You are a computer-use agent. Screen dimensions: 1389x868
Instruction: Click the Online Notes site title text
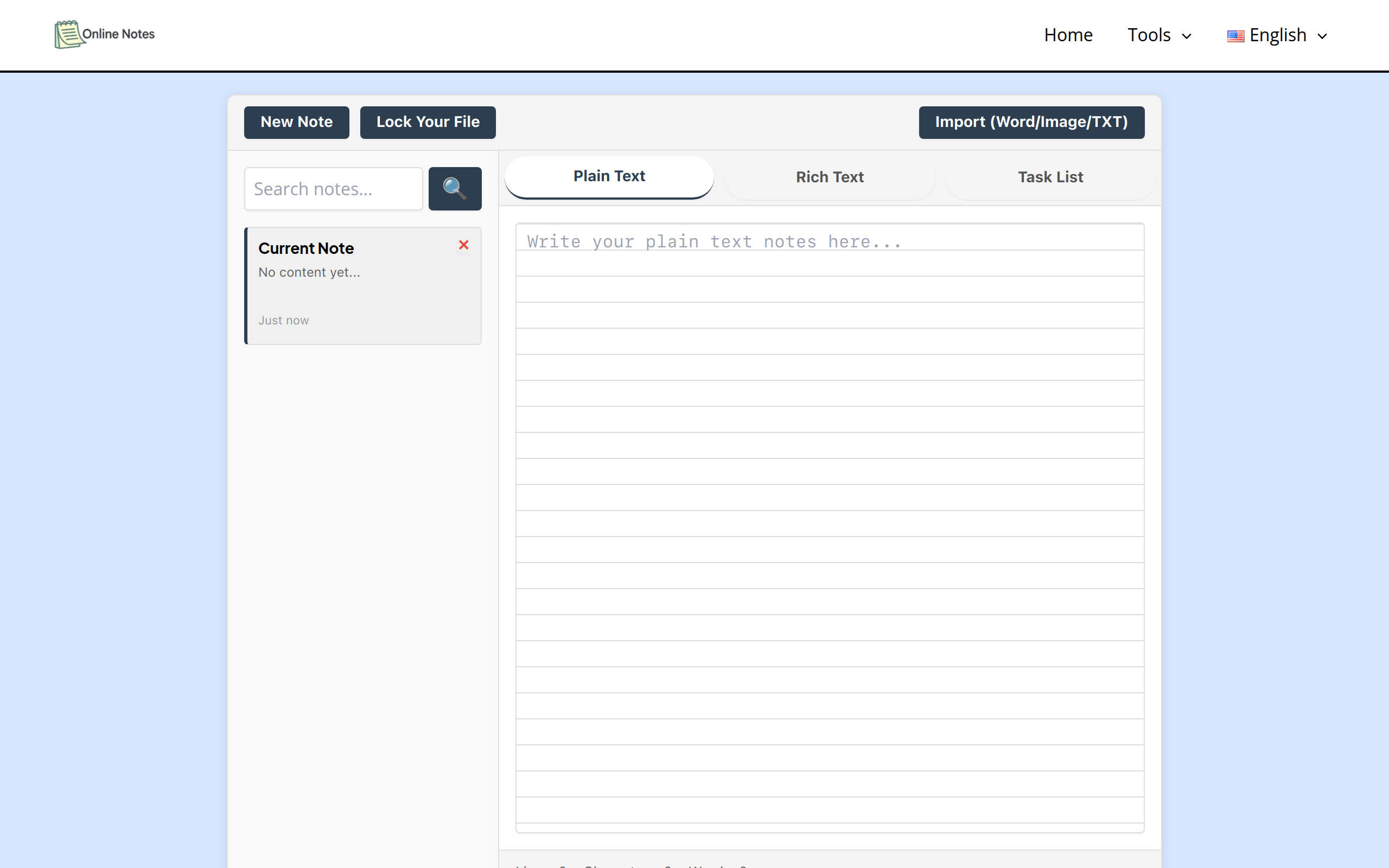[119, 34]
